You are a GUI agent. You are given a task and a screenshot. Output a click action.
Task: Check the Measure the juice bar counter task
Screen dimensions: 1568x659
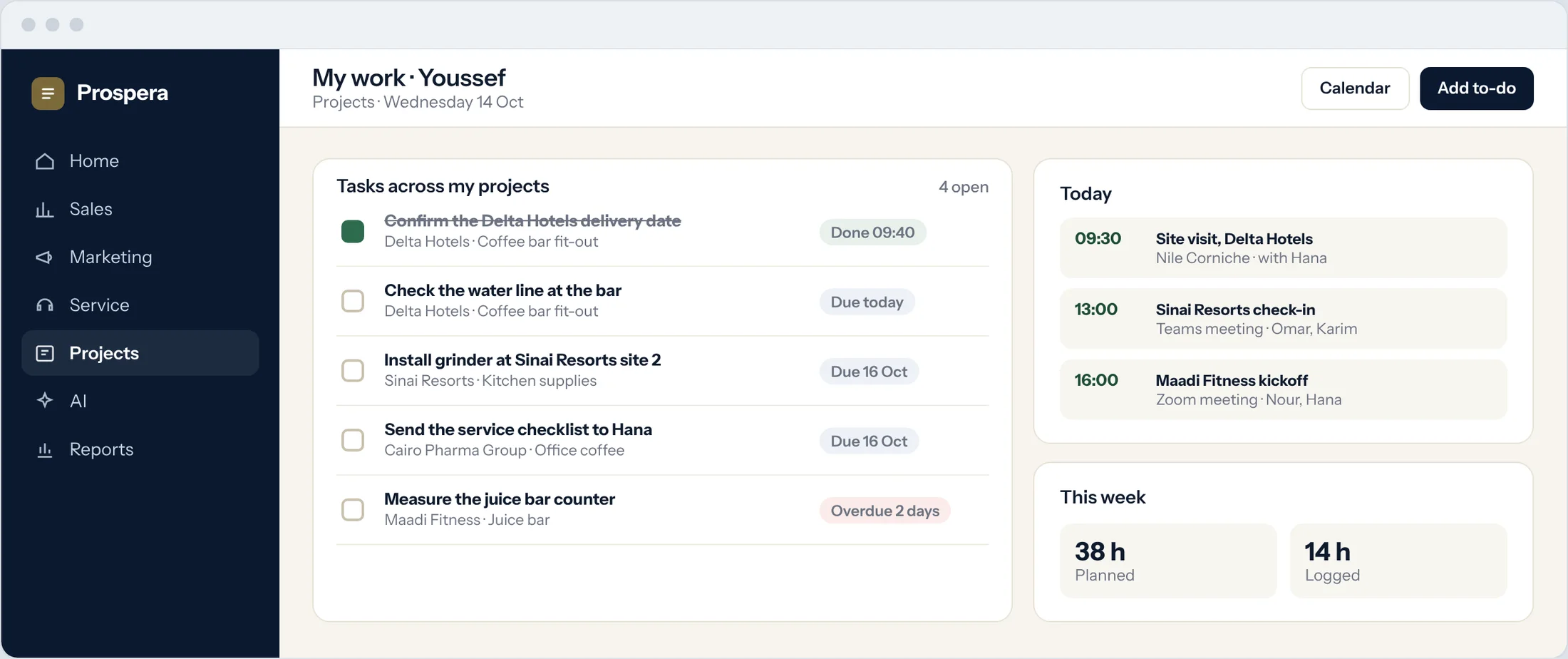(353, 510)
